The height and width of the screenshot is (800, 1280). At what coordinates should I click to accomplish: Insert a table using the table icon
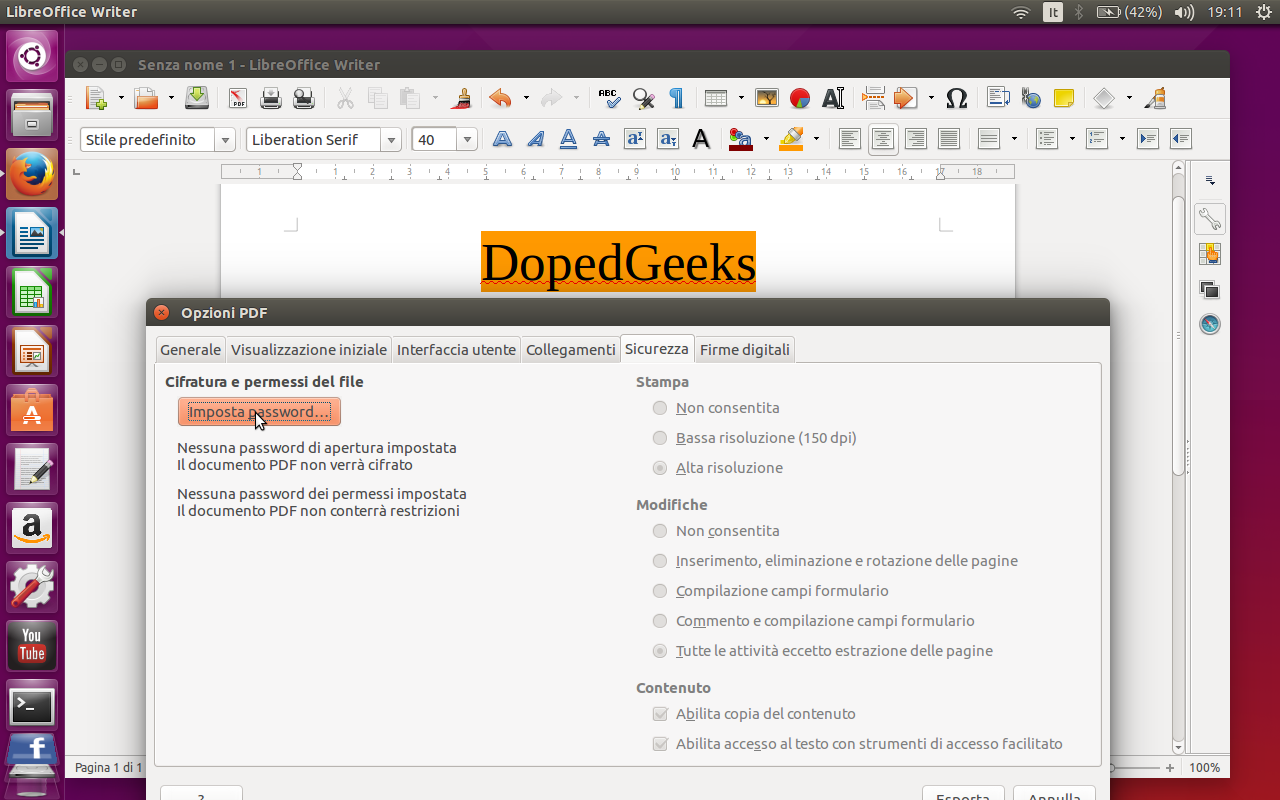point(715,98)
